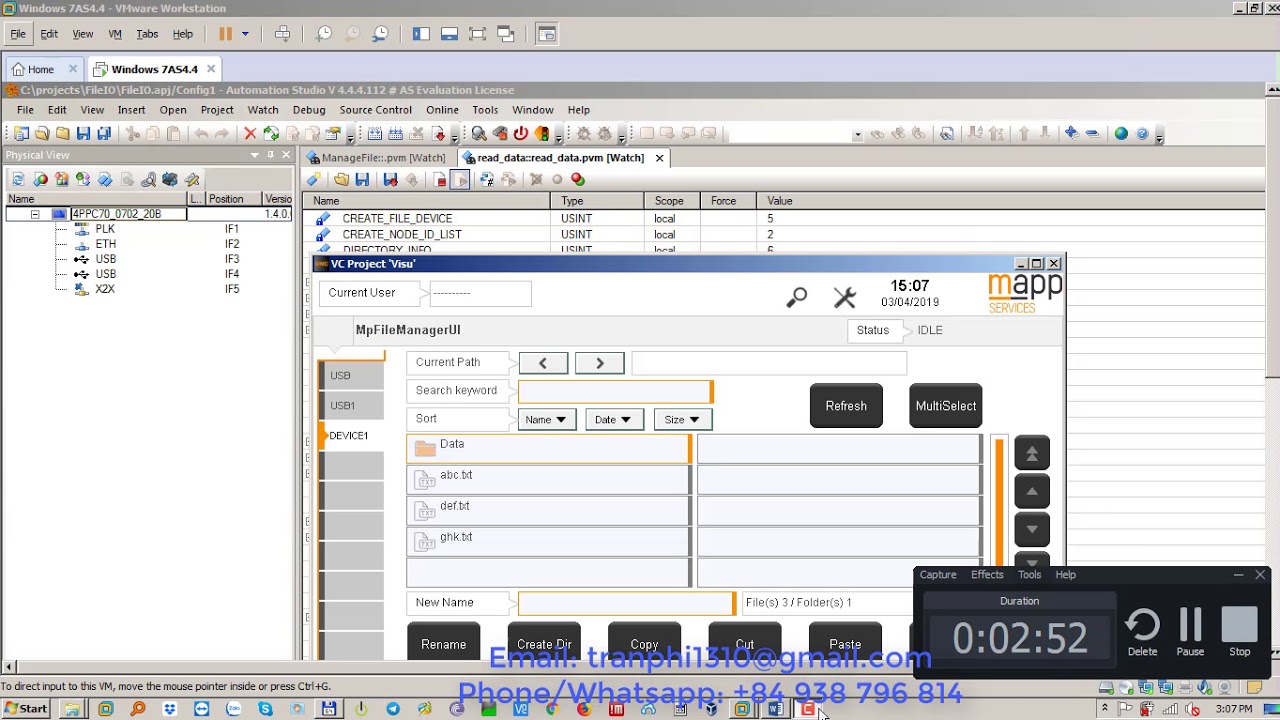Toggle the red record stop icon in Watch toolbar

click(440, 179)
